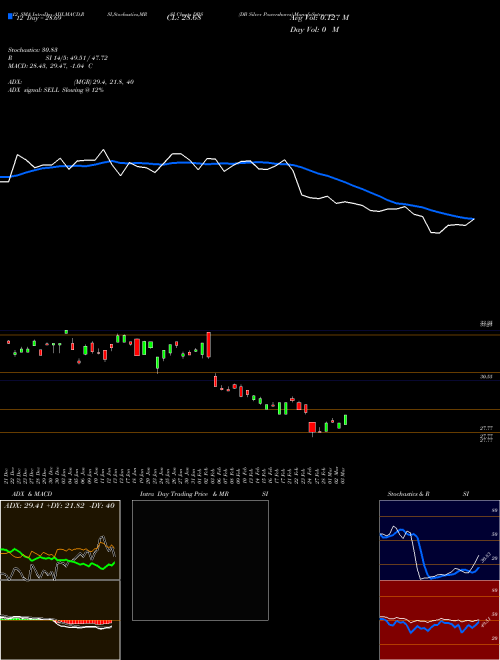Click 'ADX: 29.41 +DY: 21.82 -DY: 40' header
500x660 pixels.
(x=59, y=506)
